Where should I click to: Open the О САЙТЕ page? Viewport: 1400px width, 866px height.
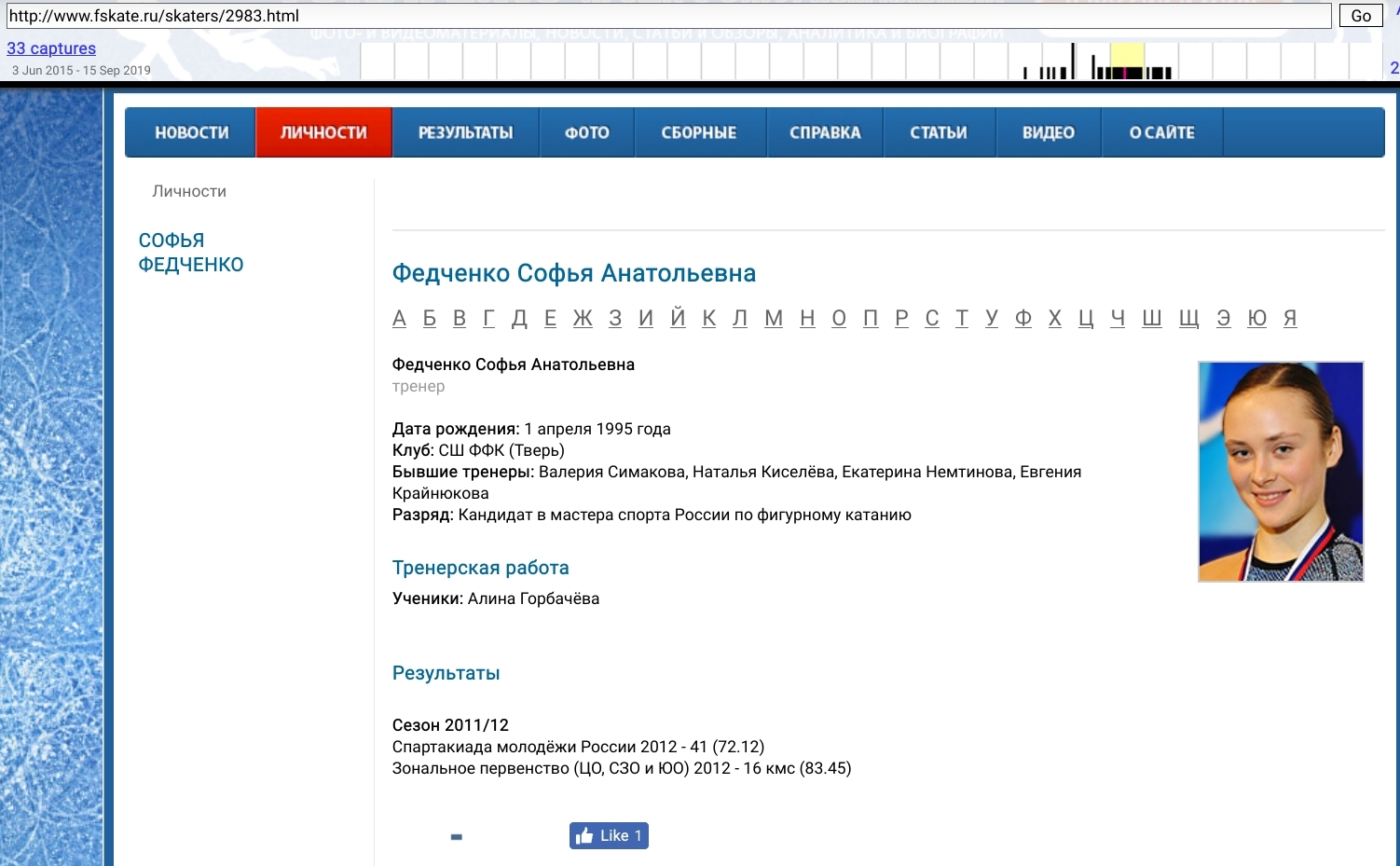1161,131
